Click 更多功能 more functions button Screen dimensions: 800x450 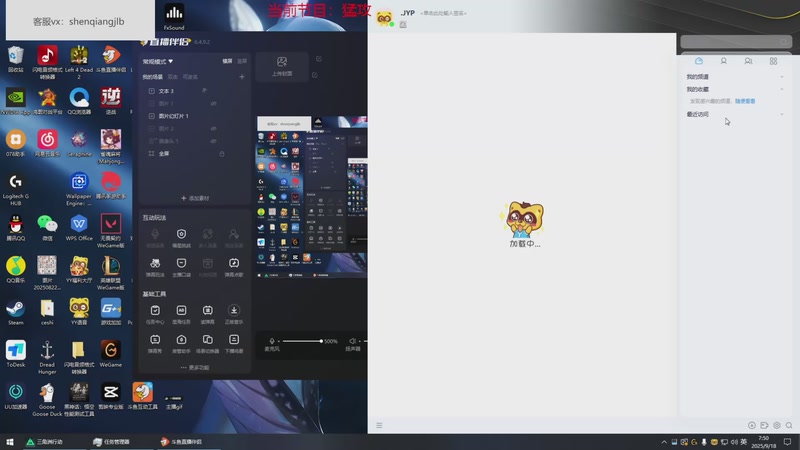coord(195,367)
